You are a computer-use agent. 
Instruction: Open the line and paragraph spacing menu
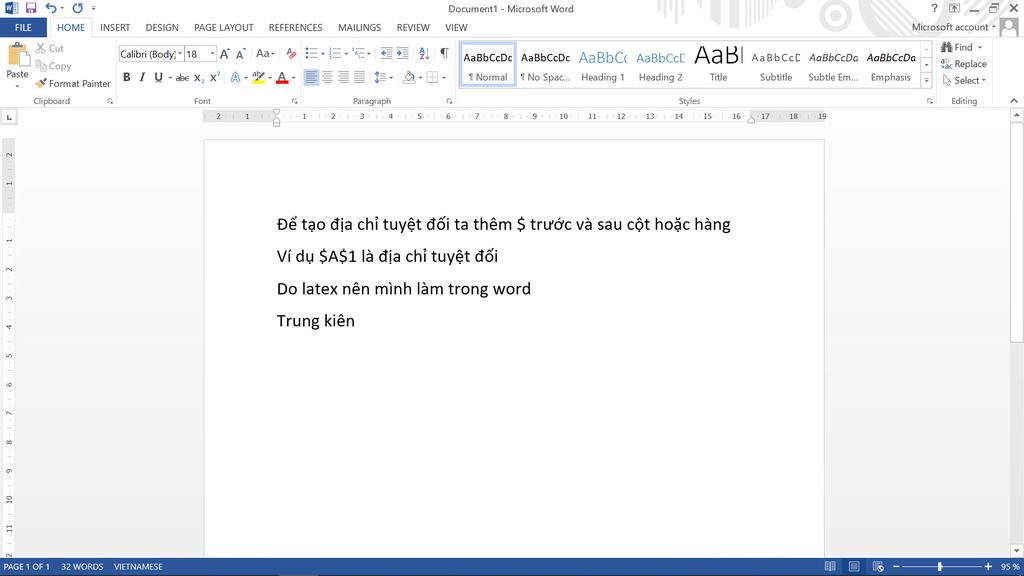tap(383, 77)
